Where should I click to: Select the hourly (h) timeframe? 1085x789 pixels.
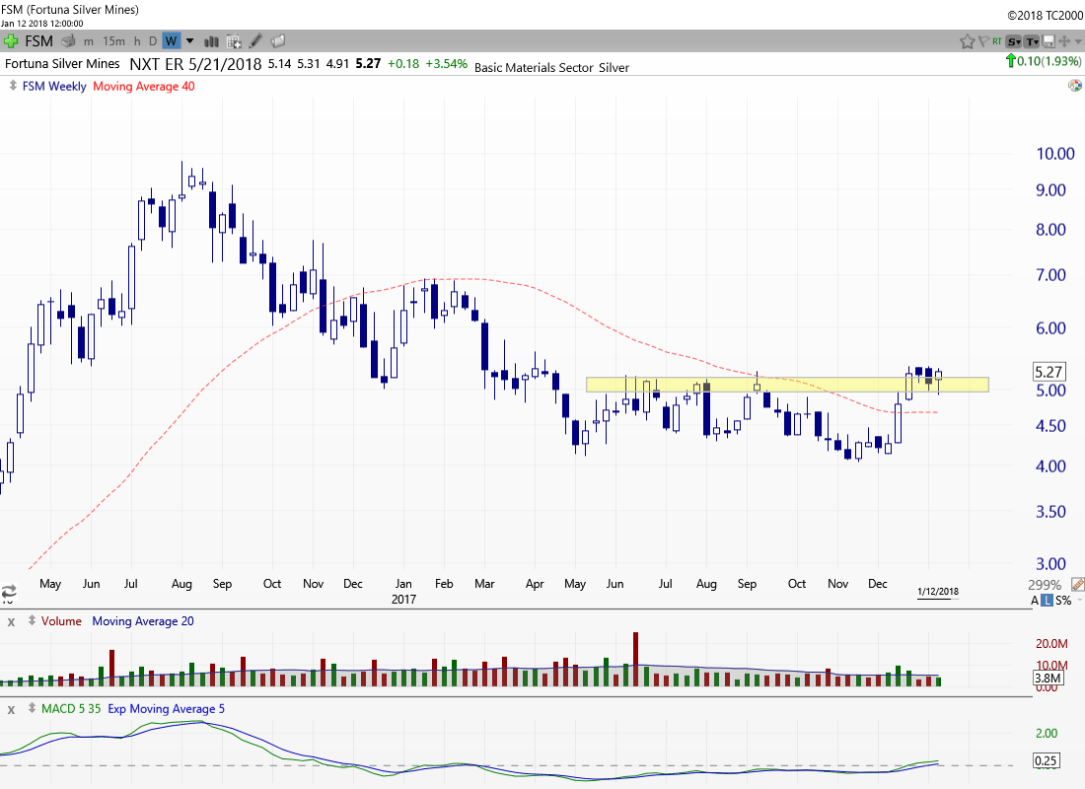click(137, 41)
